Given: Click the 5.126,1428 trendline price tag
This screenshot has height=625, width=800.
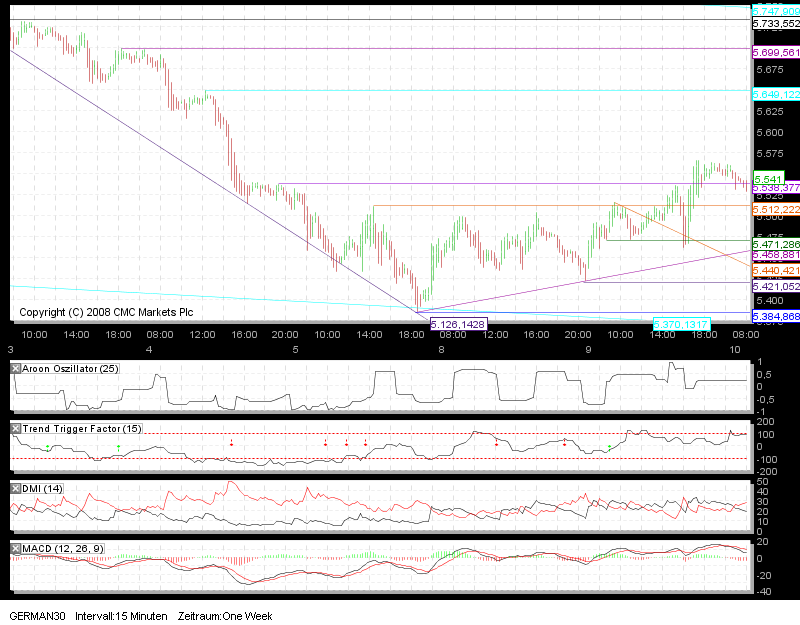Looking at the screenshot, I should (x=458, y=324).
